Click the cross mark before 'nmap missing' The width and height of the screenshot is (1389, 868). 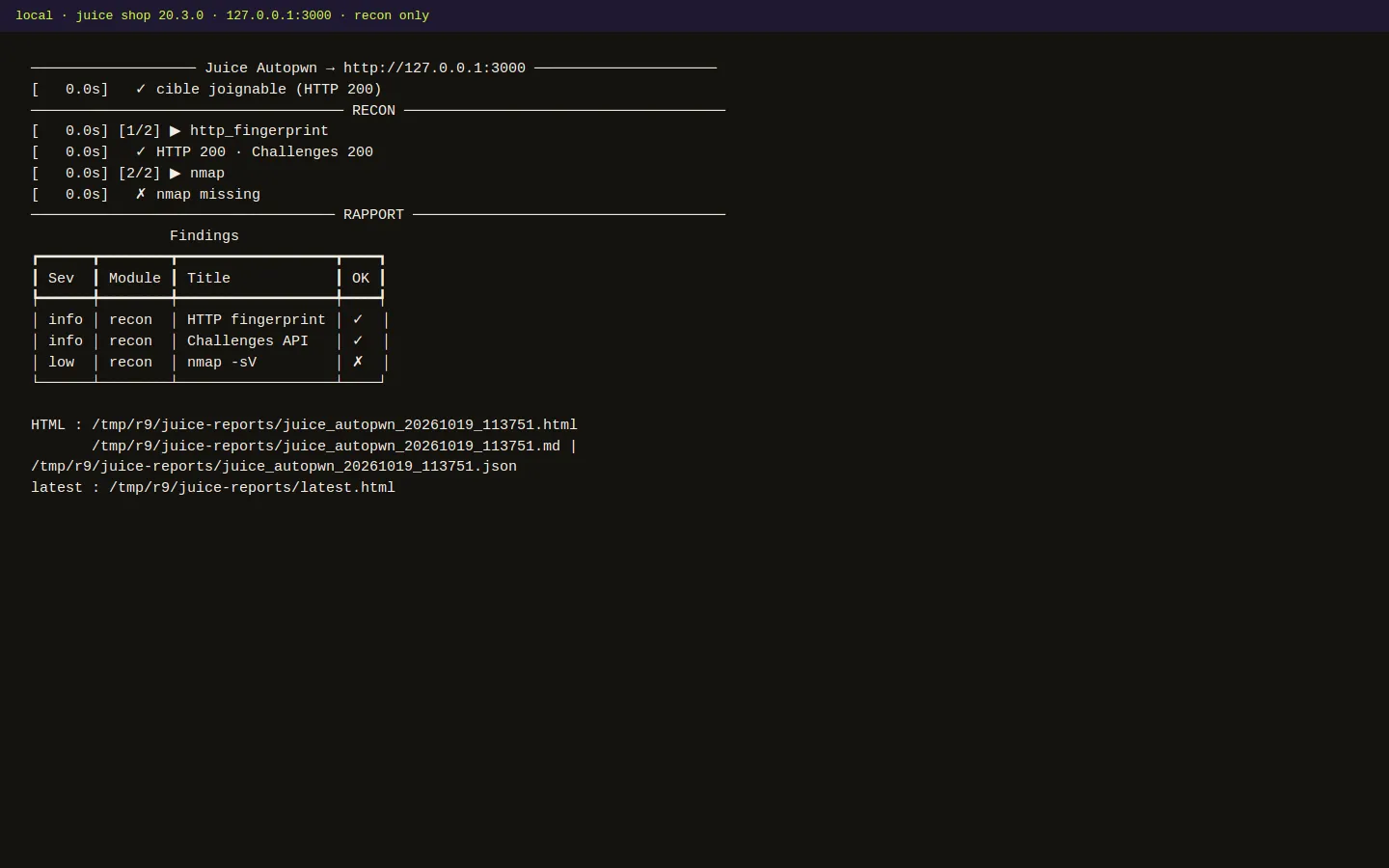click(141, 194)
